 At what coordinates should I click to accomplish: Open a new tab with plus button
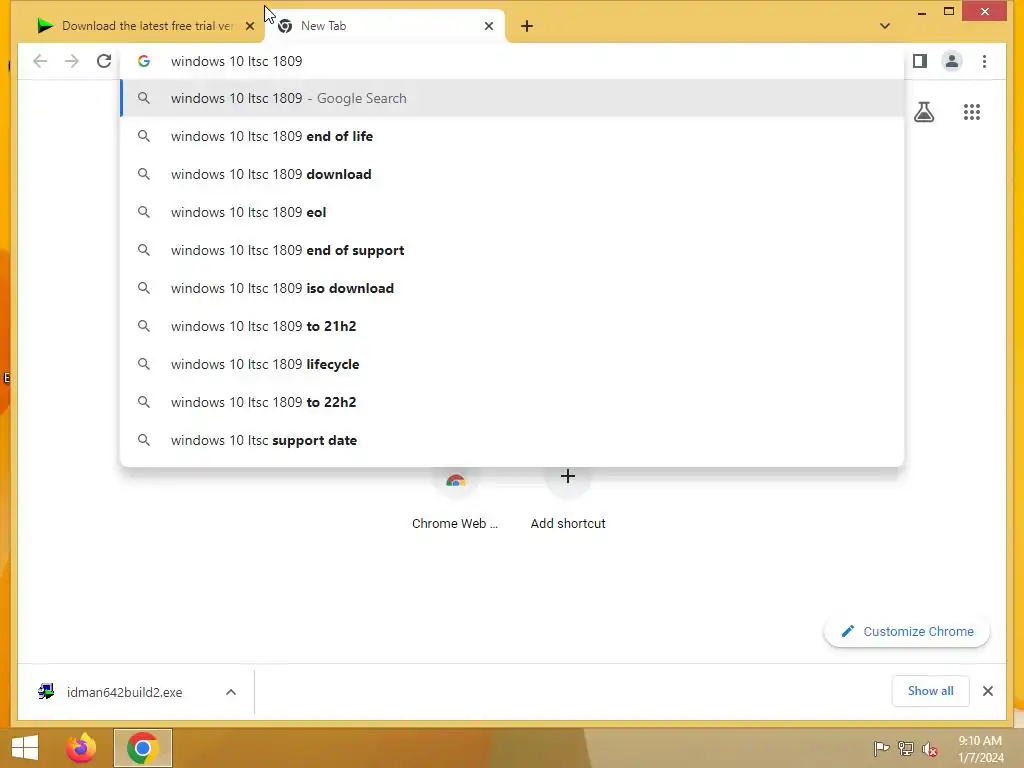pos(527,26)
